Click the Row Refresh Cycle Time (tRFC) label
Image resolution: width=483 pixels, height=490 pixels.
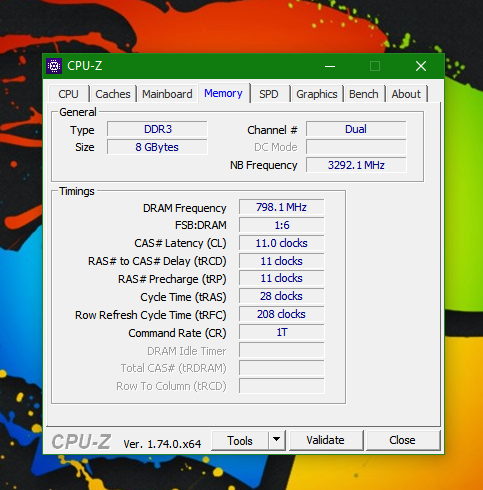pos(151,315)
